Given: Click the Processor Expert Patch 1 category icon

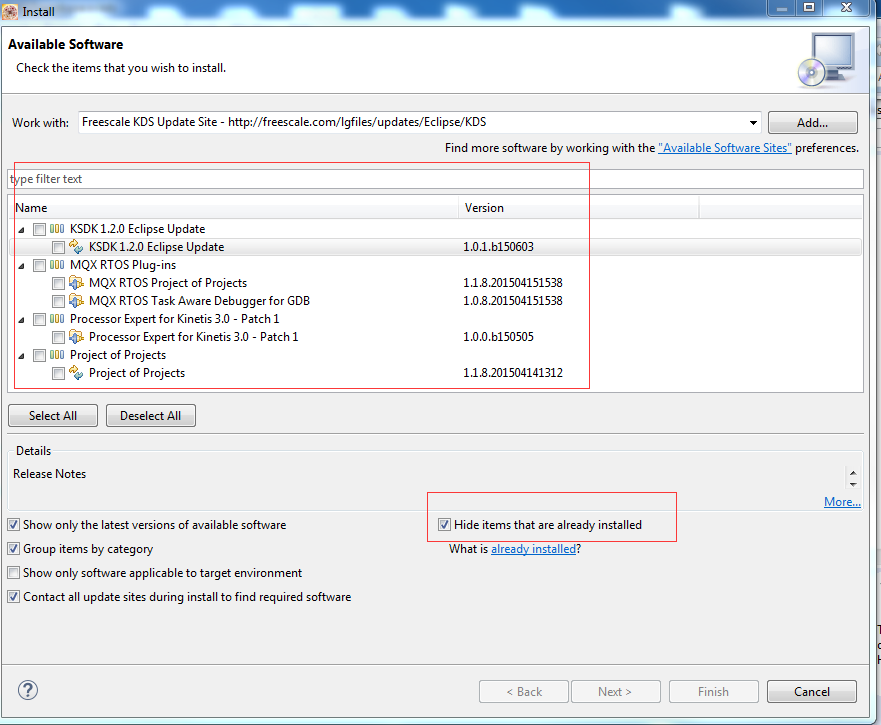Looking at the screenshot, I should click(x=57, y=319).
